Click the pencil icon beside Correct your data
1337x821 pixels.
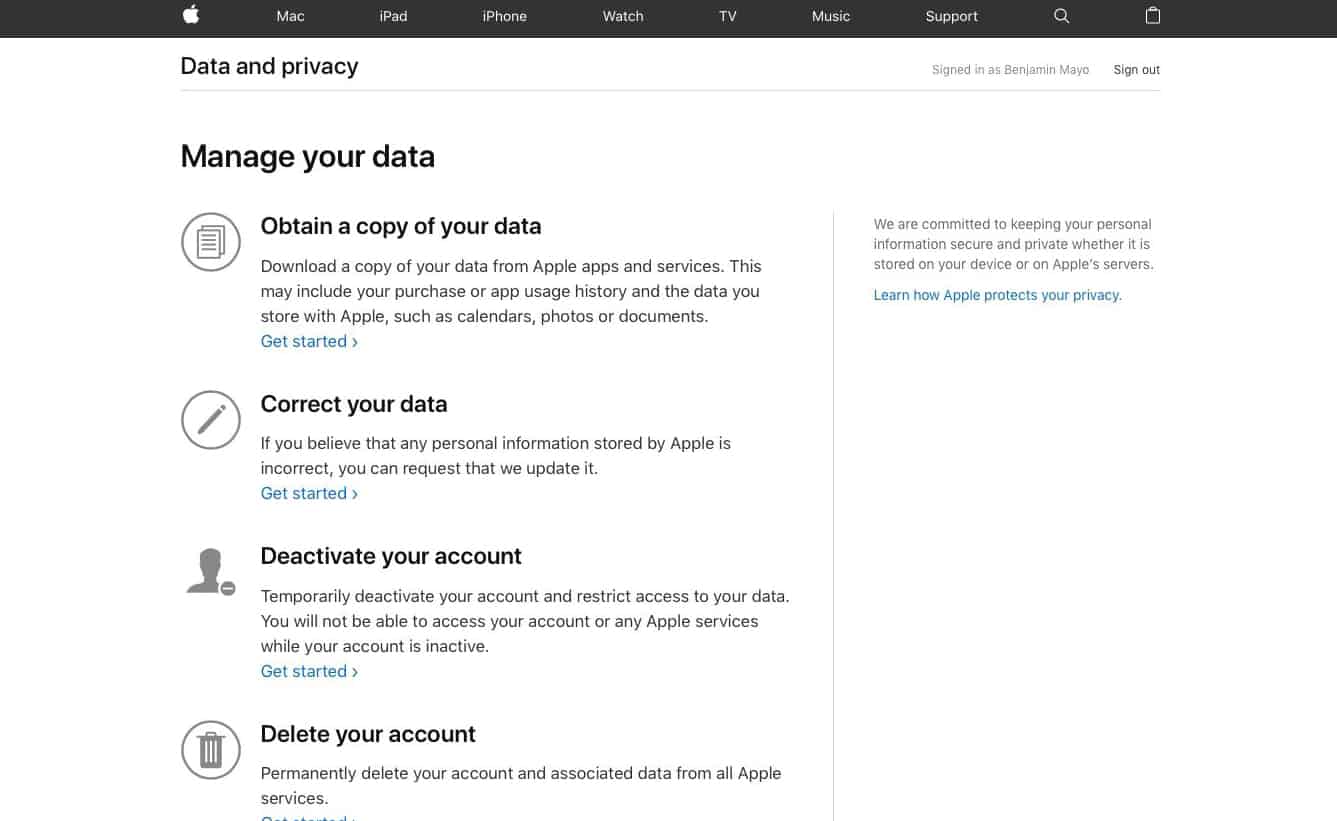click(x=211, y=420)
